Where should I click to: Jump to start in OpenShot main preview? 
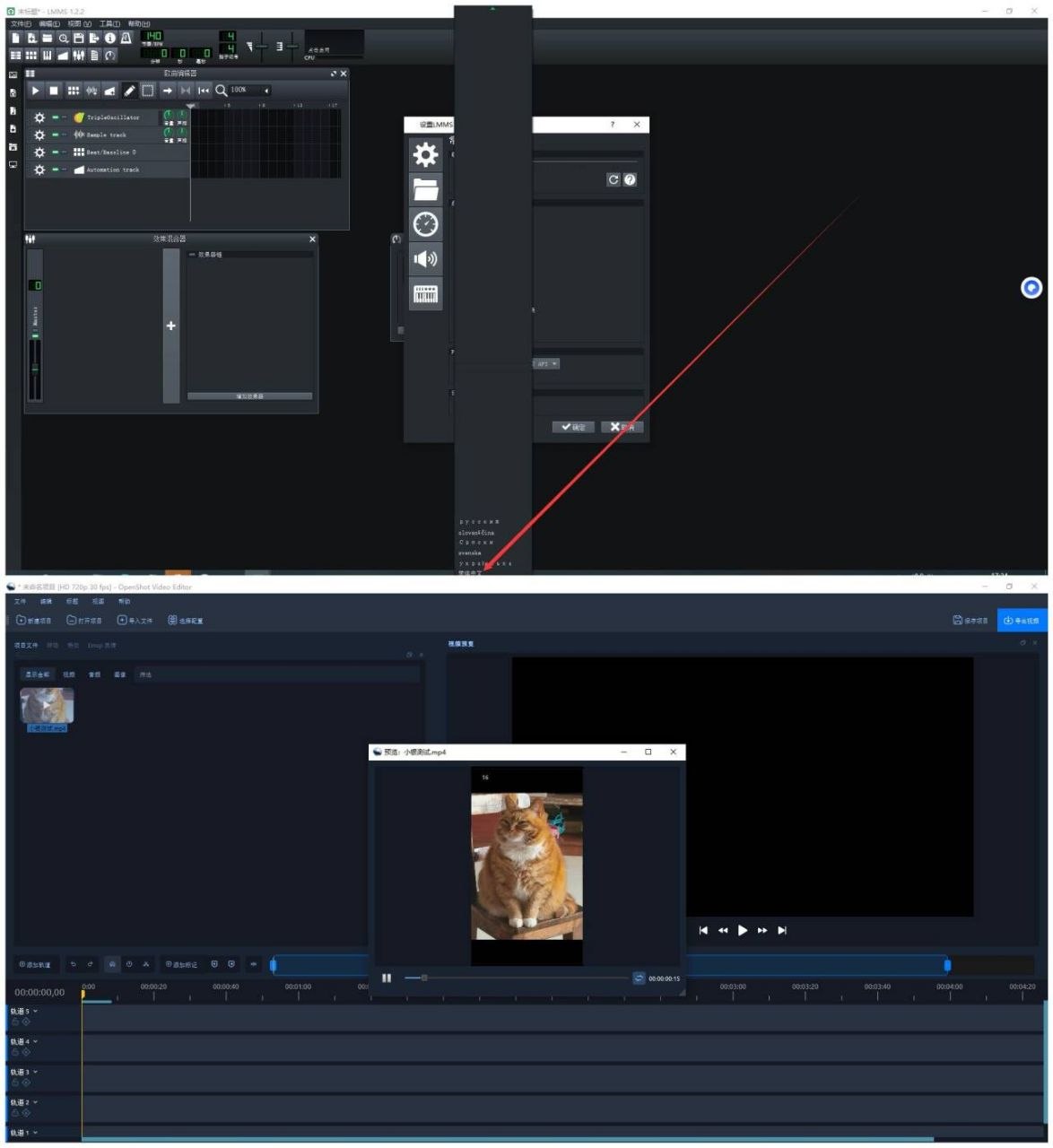pos(703,930)
